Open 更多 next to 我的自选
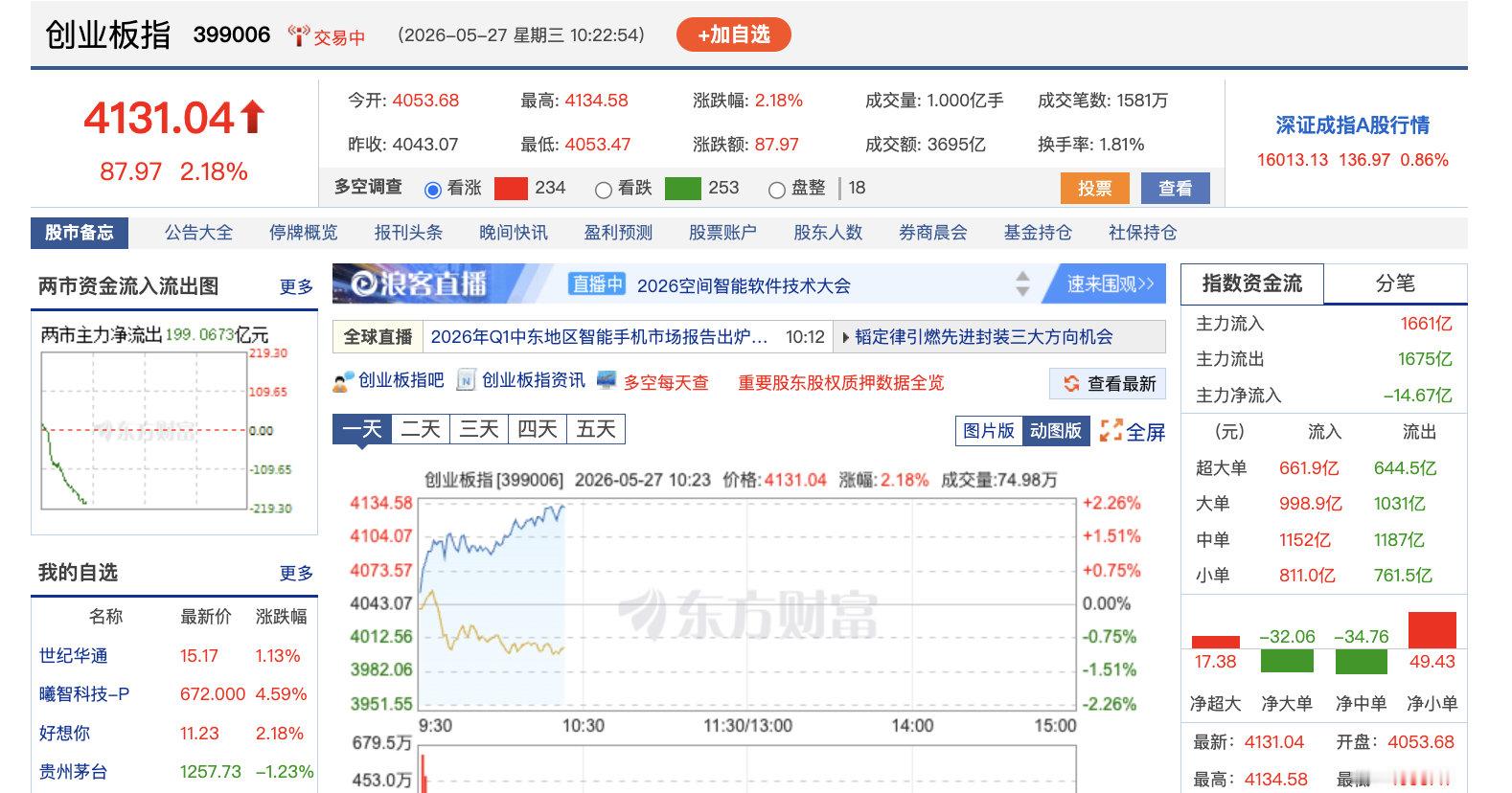The width and height of the screenshot is (1512, 793). click(296, 573)
